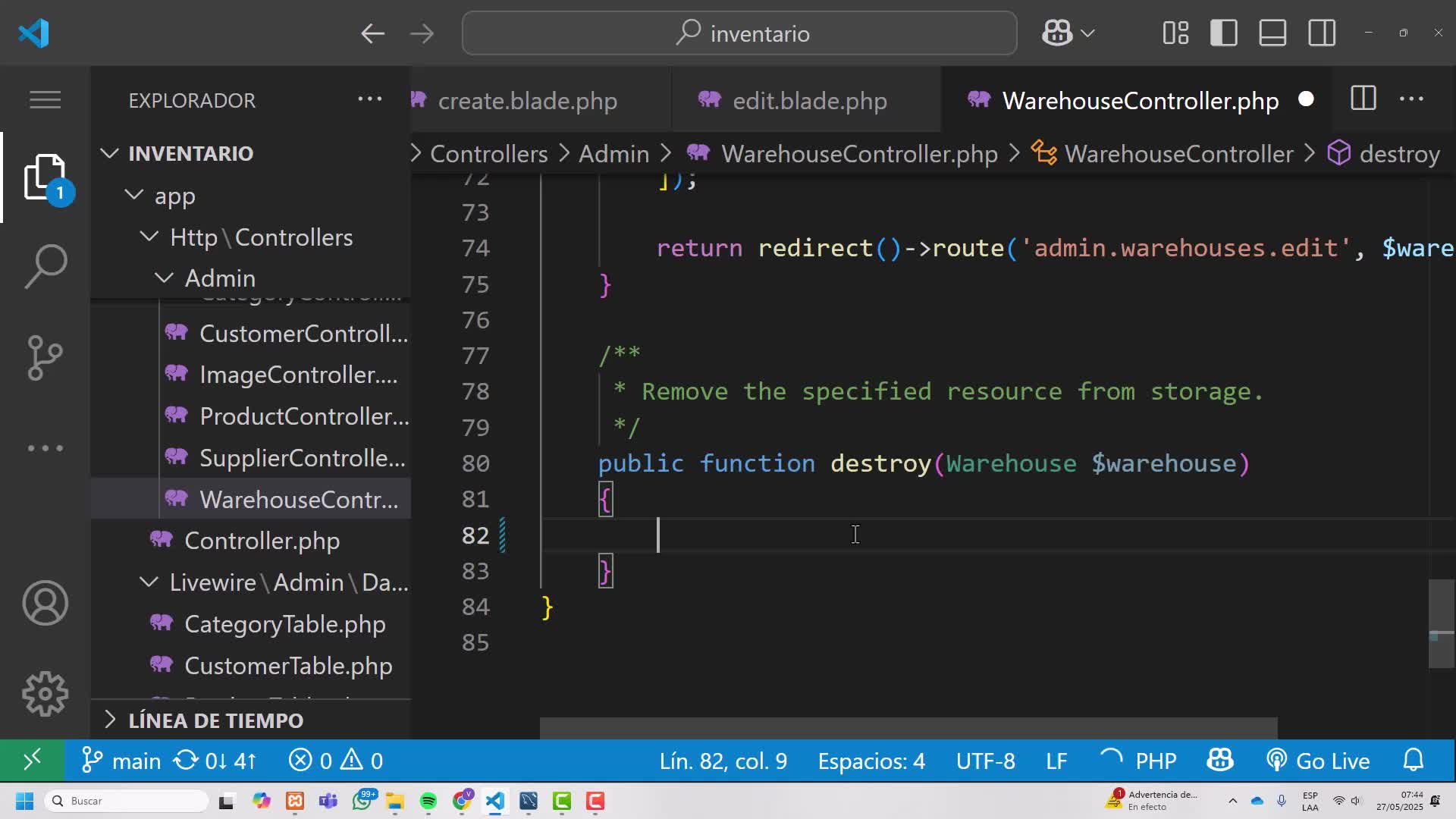1456x819 pixels.
Task: Open the Manage settings gear
Action: (45, 694)
